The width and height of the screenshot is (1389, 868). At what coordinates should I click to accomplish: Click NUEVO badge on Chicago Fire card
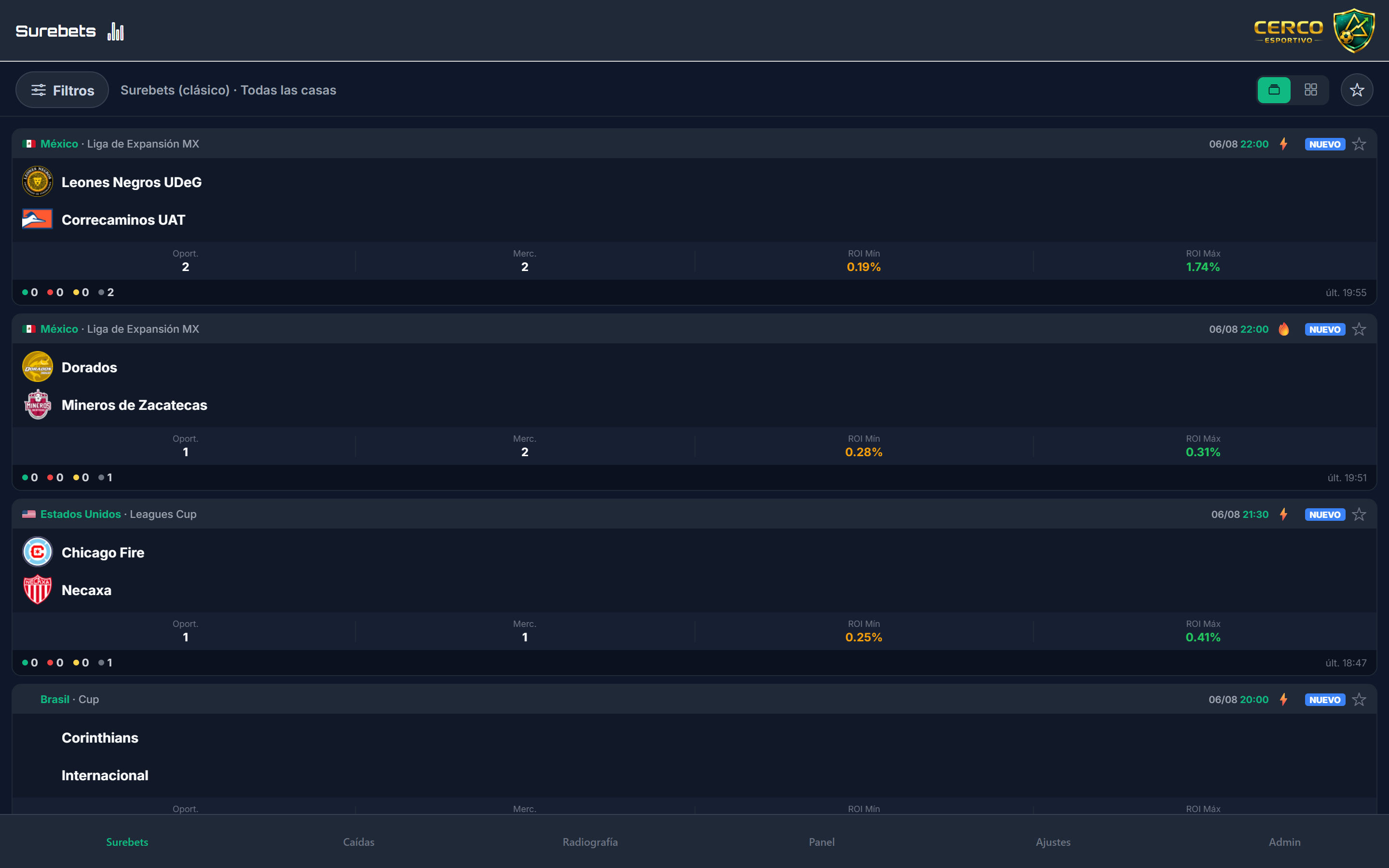pos(1325,515)
